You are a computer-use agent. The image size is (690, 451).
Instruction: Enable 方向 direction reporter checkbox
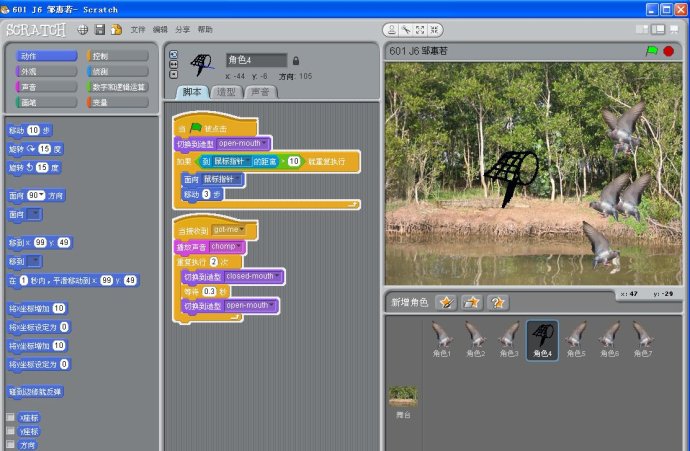[11, 444]
